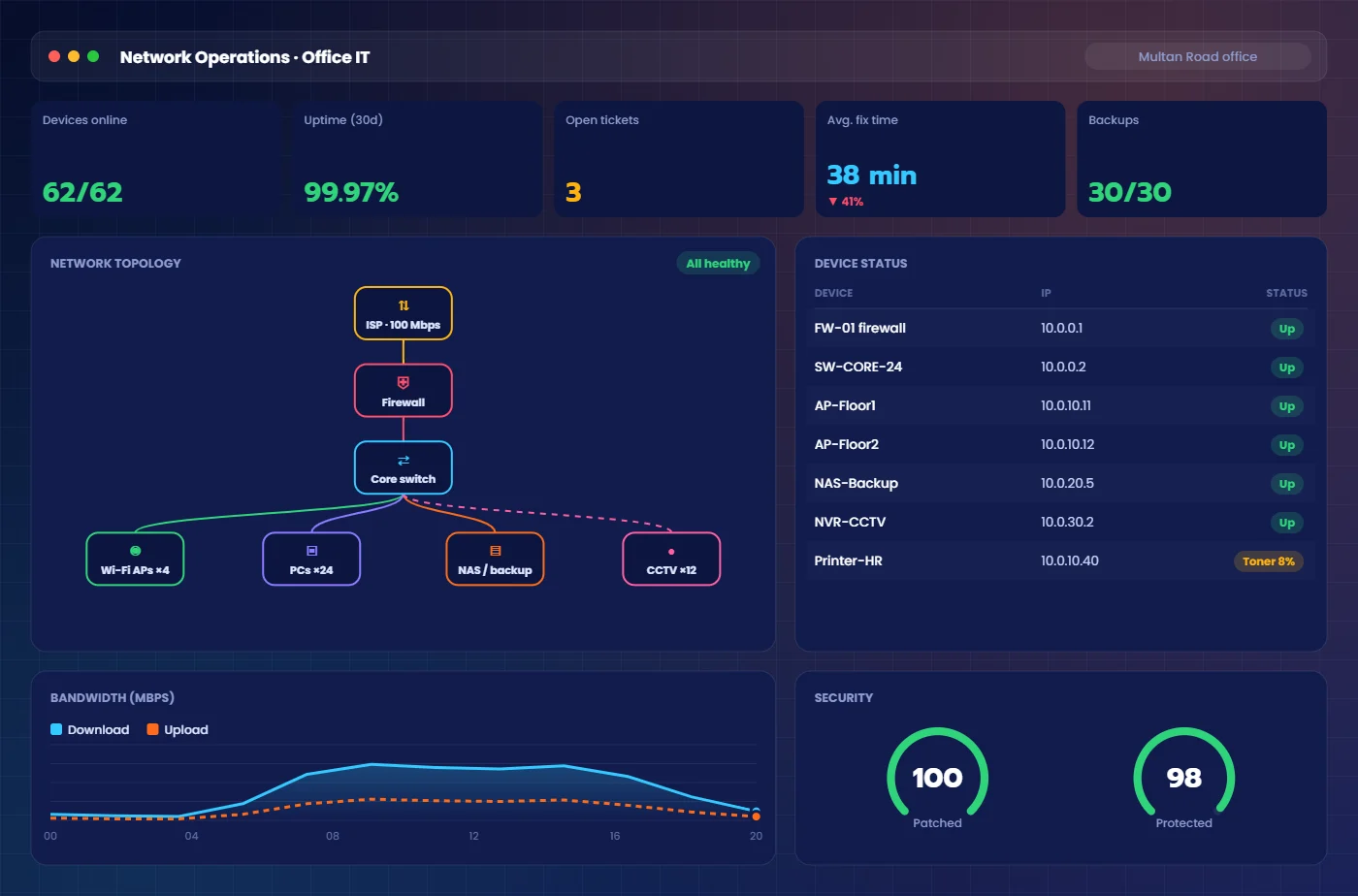Select the SW-CORE-24 device name
Screen dimensions: 1358x896
[x=858, y=367]
